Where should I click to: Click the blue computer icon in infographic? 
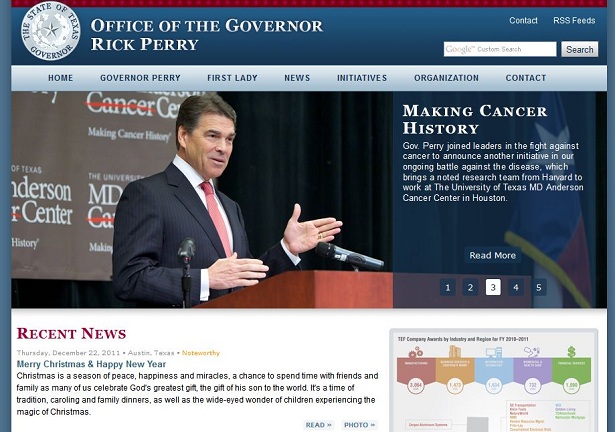pyautogui.click(x=493, y=352)
